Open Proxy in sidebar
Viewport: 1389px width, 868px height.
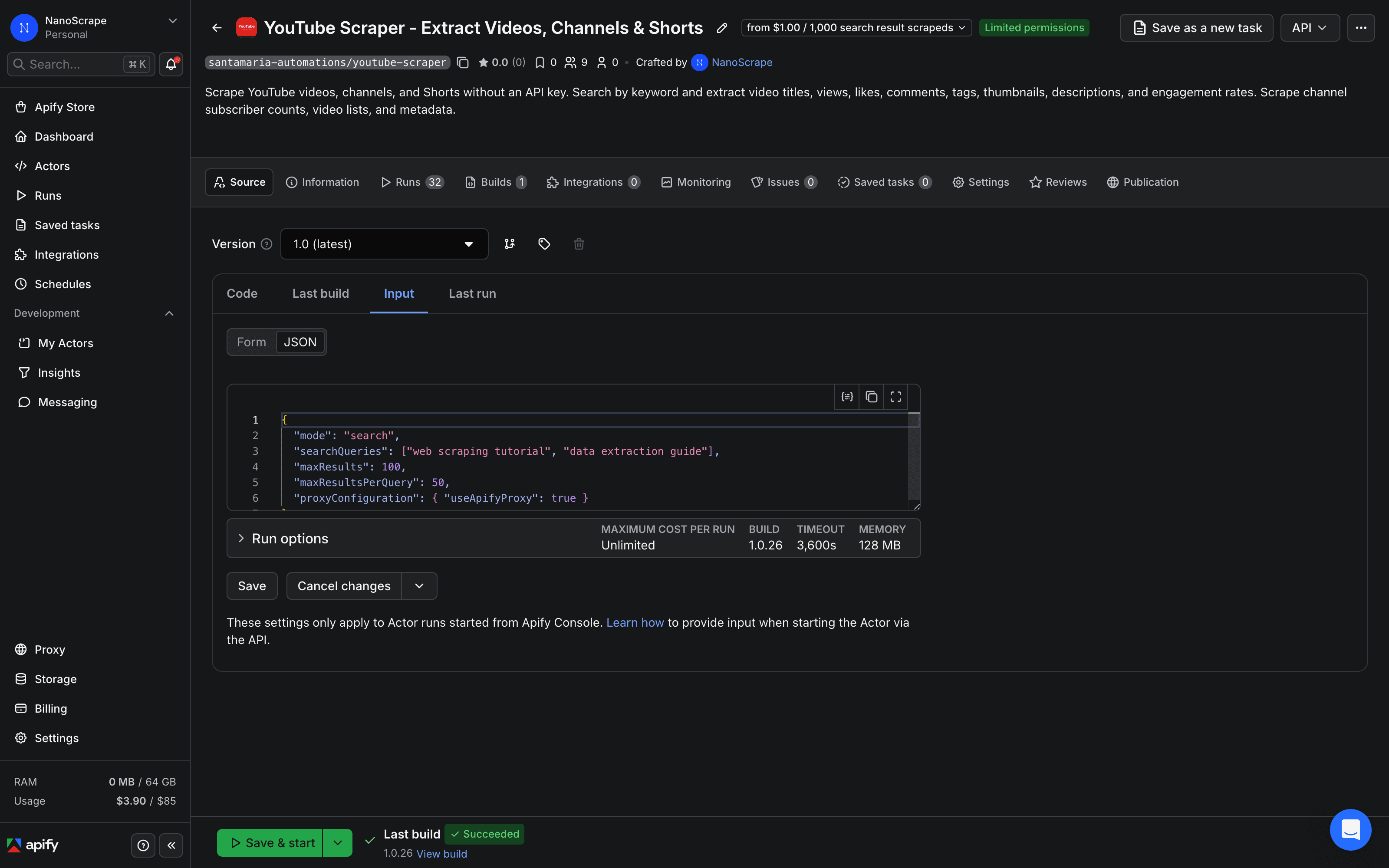[x=95, y=649]
